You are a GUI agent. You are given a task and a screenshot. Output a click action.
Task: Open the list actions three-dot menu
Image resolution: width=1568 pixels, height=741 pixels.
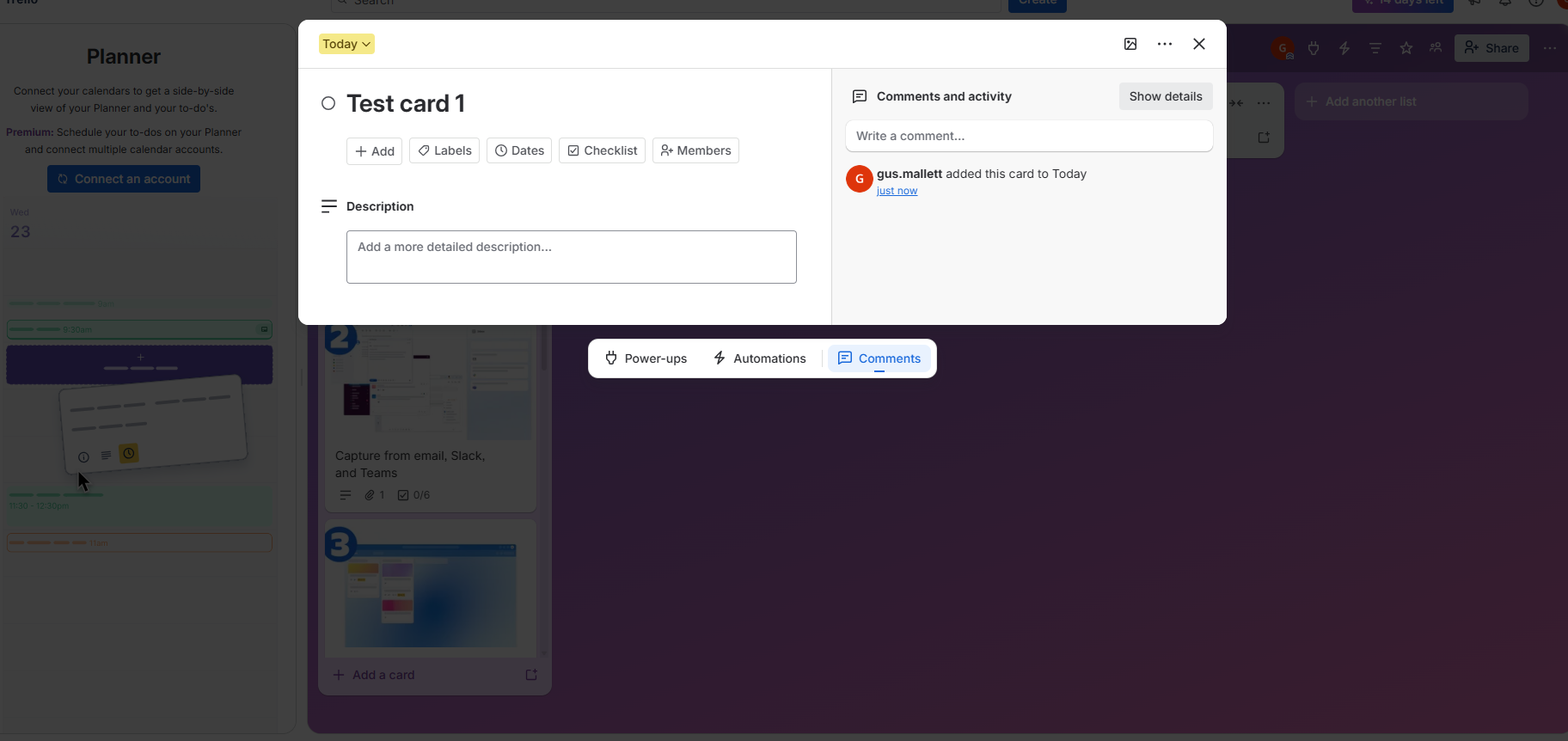point(1264,103)
